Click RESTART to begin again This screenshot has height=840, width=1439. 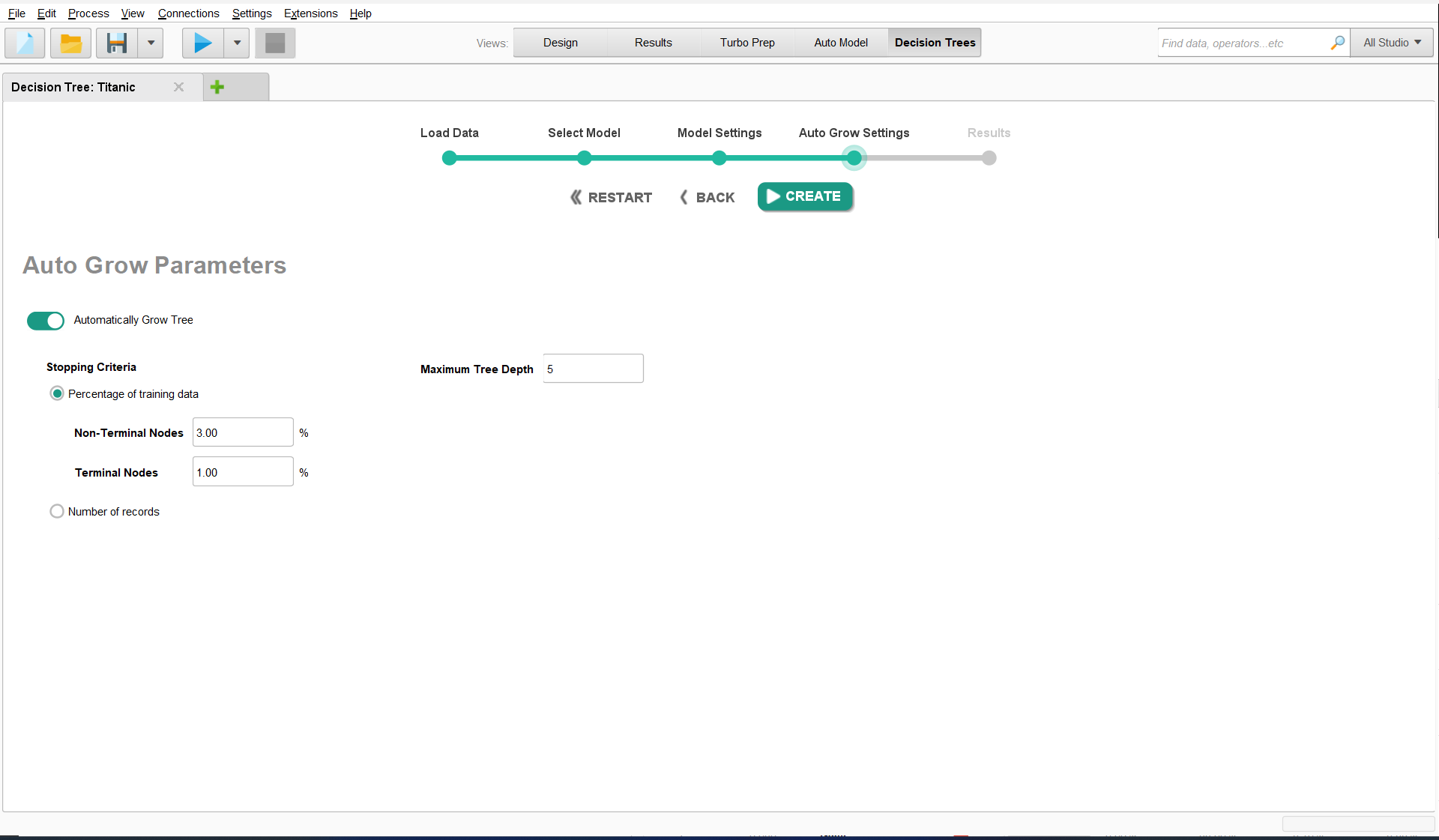pyautogui.click(x=610, y=197)
